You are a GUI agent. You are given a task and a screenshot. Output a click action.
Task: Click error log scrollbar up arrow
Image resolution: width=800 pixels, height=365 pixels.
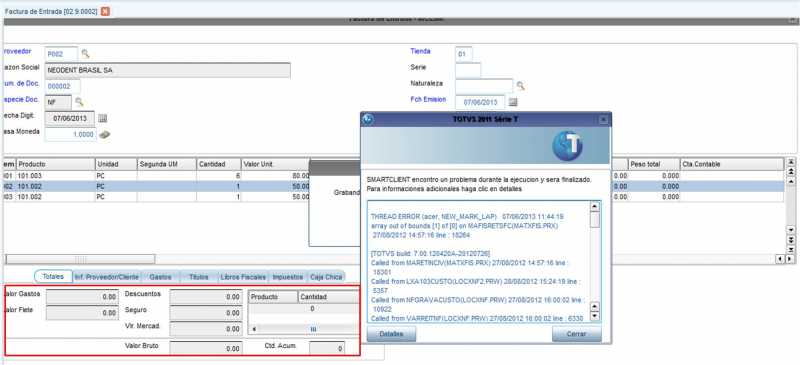click(x=594, y=207)
